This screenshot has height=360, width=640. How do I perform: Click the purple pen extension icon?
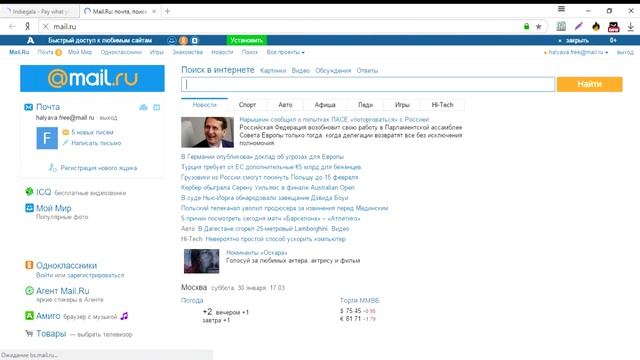[578, 27]
